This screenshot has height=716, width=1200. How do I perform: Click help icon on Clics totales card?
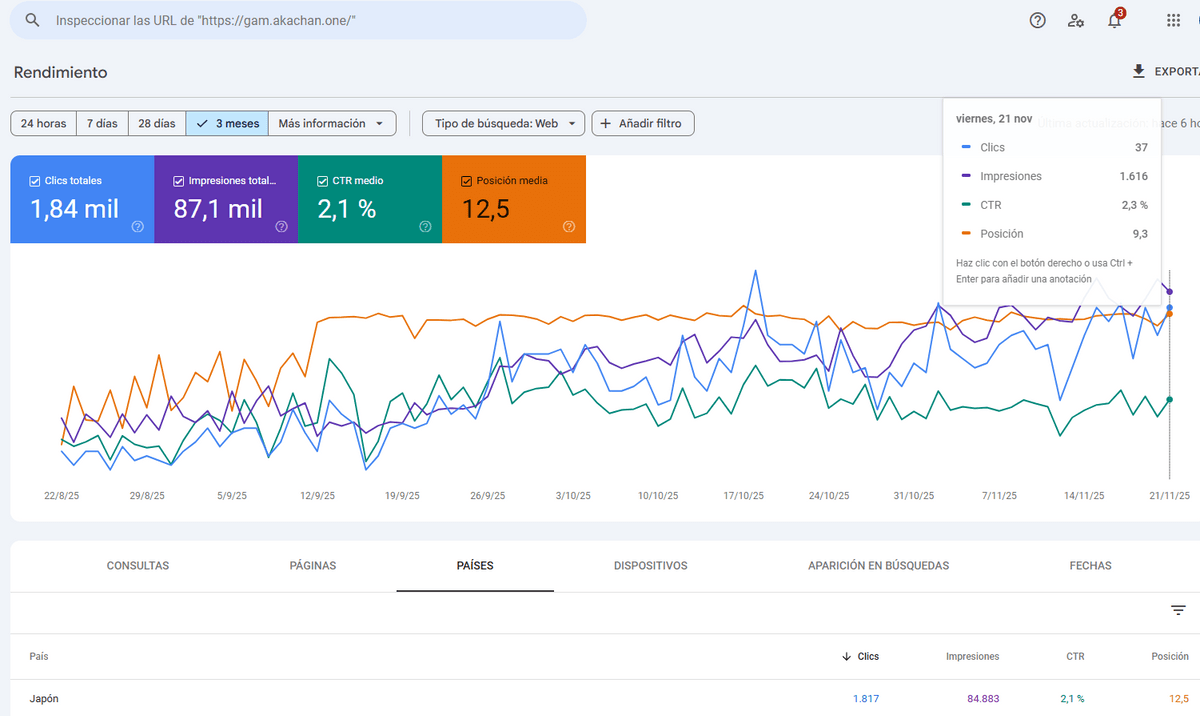138,227
